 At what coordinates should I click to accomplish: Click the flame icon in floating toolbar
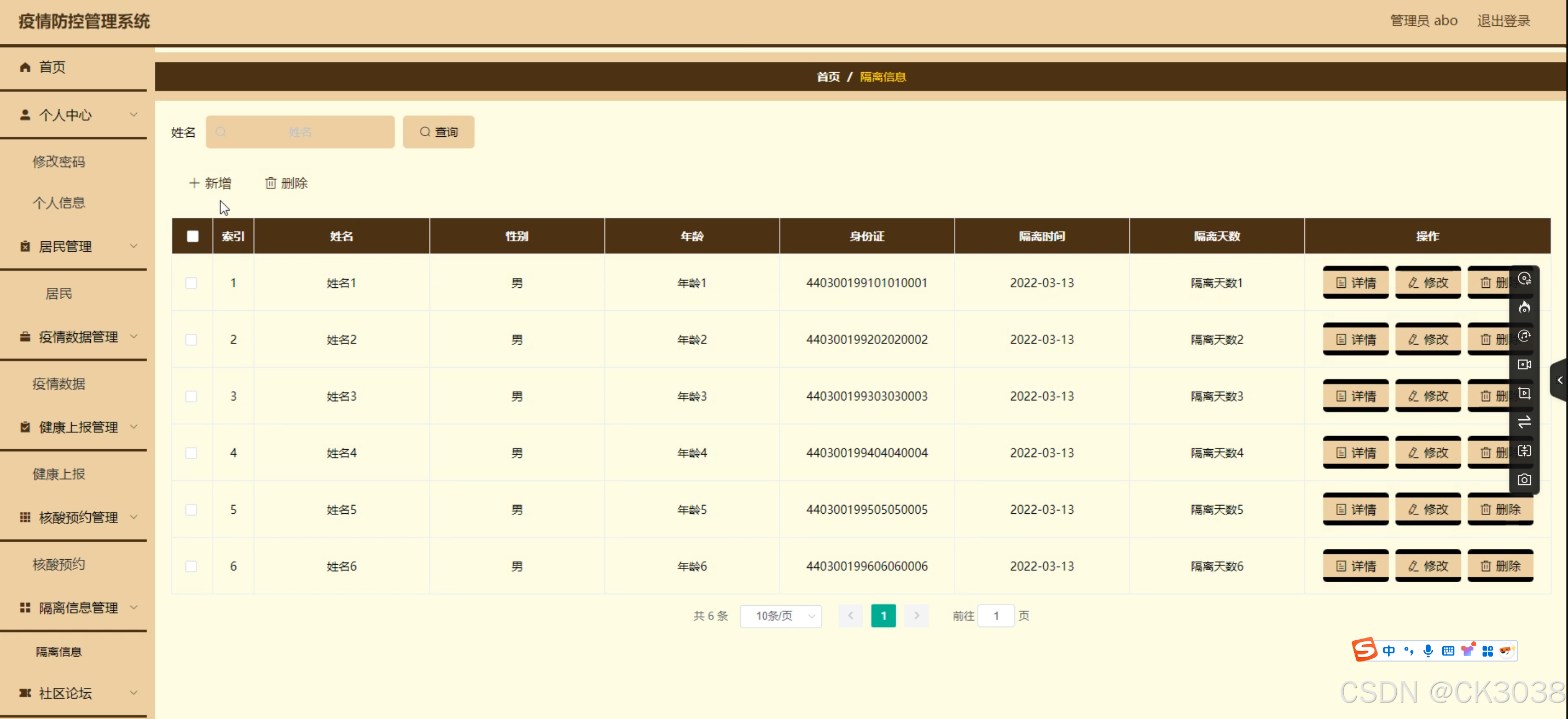coord(1524,308)
